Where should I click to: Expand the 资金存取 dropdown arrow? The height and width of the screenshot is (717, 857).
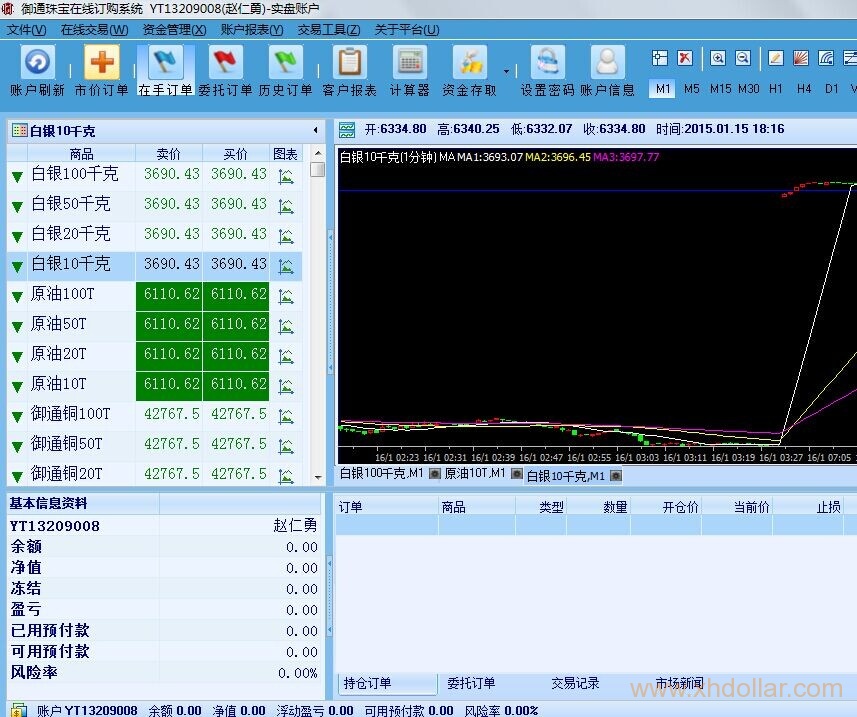506,72
